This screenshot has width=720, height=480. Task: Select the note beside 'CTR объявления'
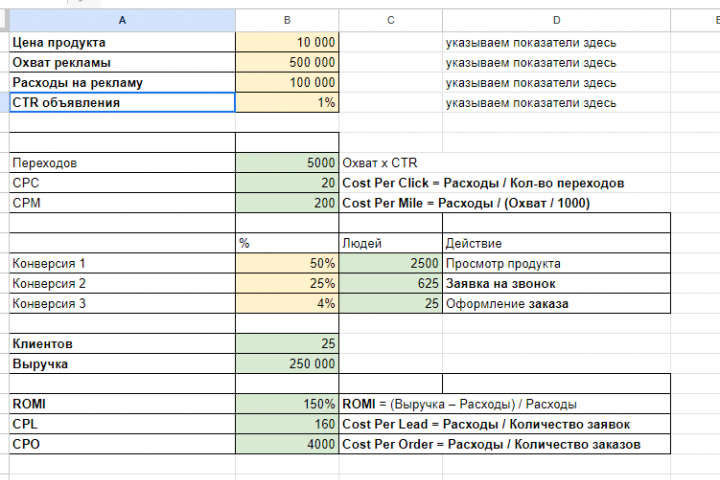(557, 102)
